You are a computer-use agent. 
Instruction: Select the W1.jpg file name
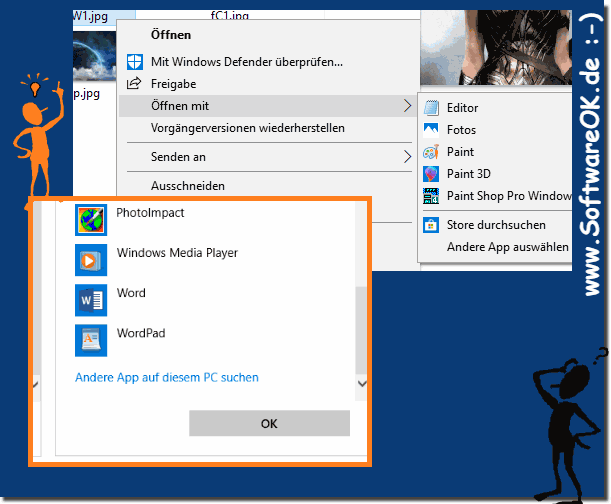pos(90,17)
